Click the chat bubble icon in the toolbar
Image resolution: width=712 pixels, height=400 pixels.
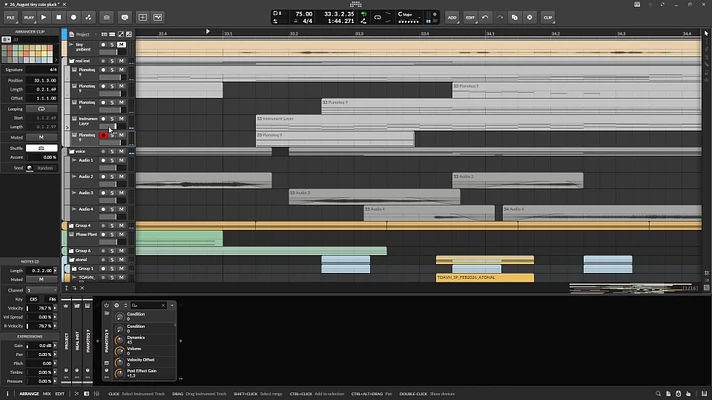[x=125, y=17]
